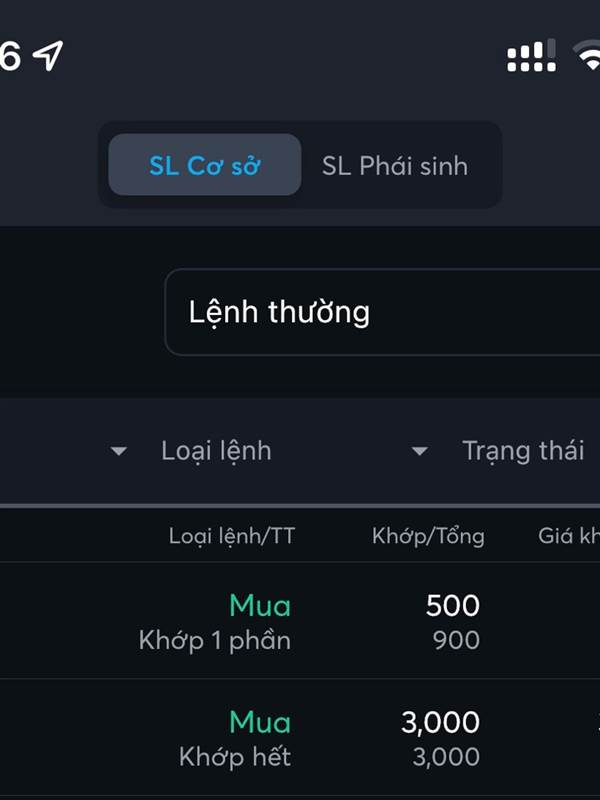Tap the location arrow icon in status bar
The image size is (600, 800).
48,55
